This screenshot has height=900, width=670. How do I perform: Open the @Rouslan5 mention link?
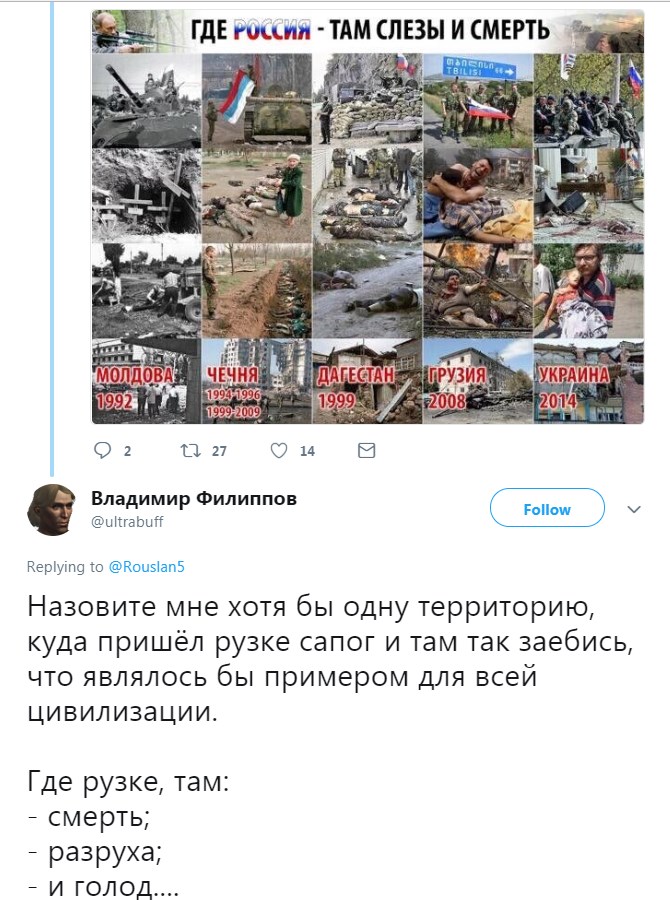click(146, 567)
